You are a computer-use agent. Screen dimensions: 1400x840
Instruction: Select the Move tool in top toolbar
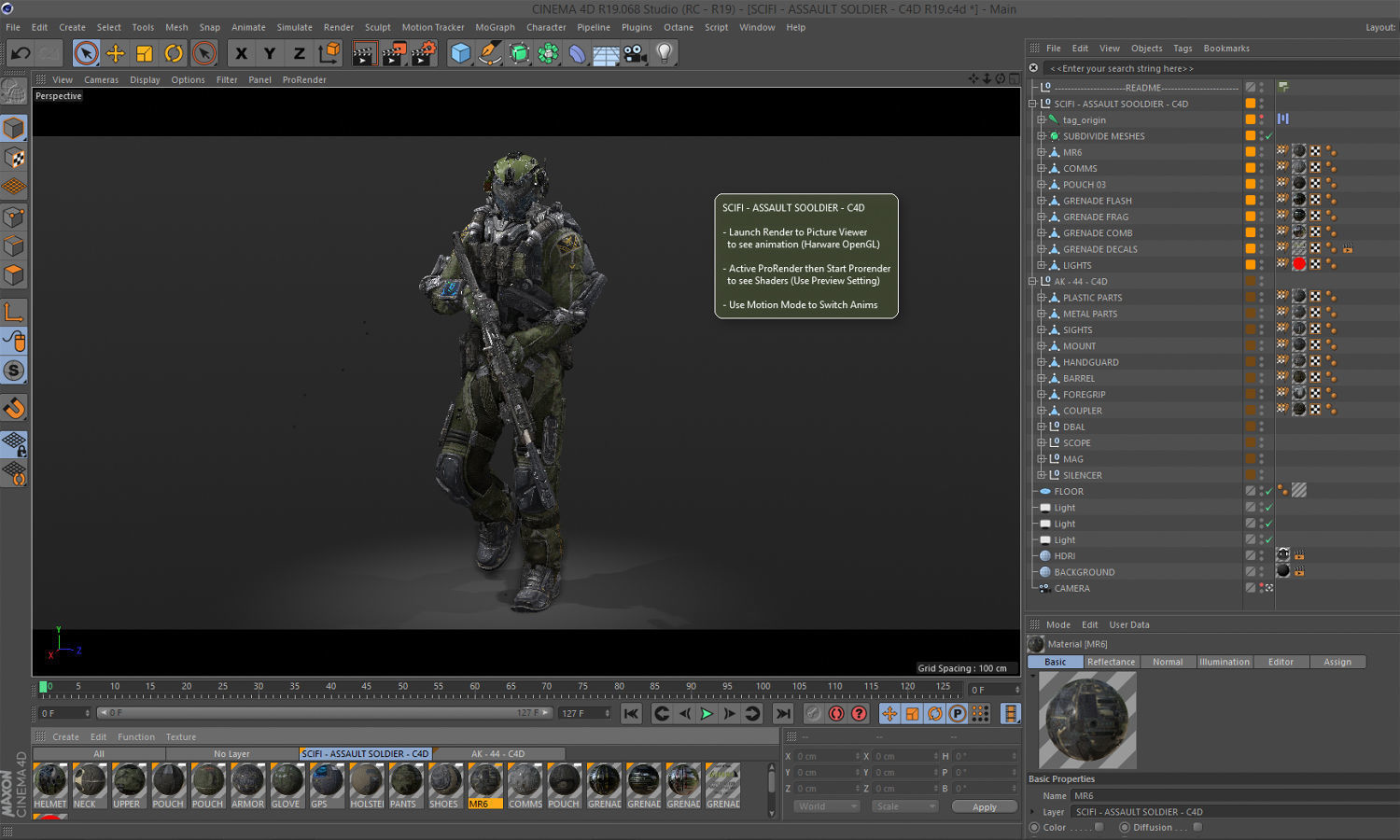click(116, 53)
